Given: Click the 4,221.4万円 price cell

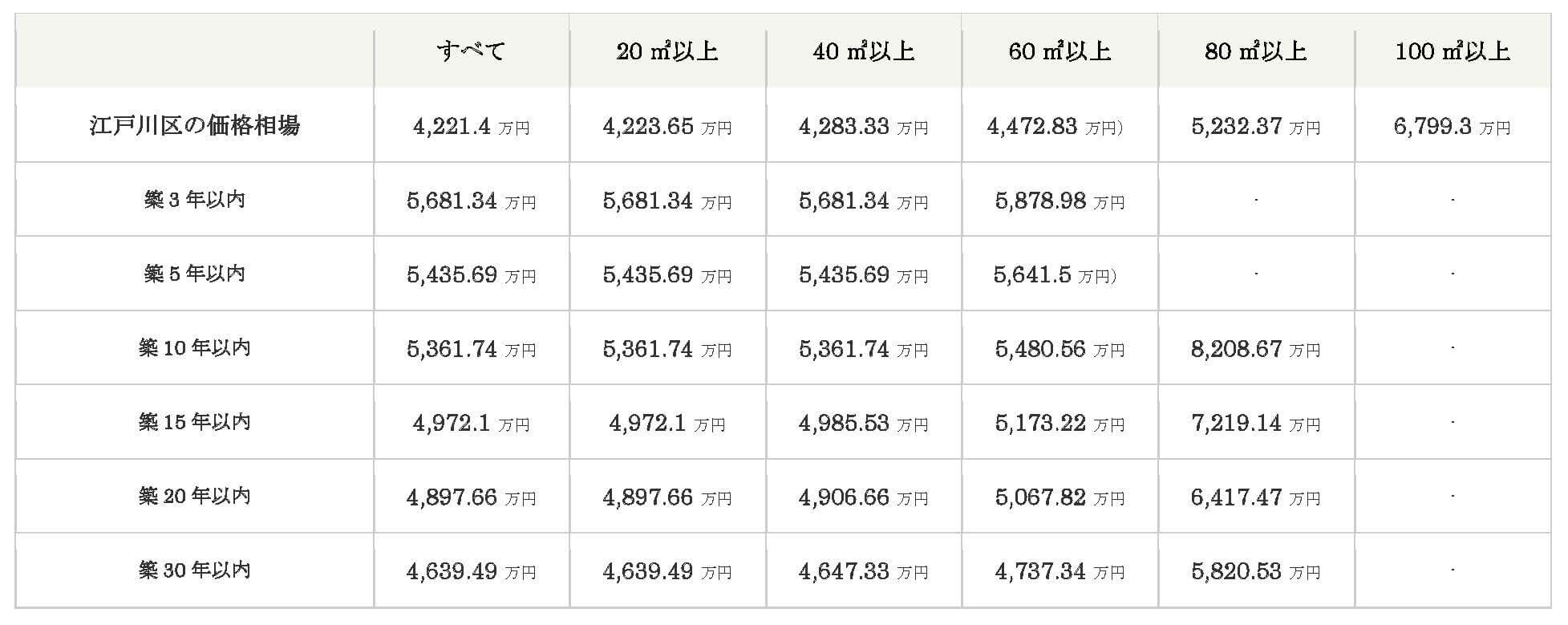Looking at the screenshot, I should pyautogui.click(x=472, y=126).
